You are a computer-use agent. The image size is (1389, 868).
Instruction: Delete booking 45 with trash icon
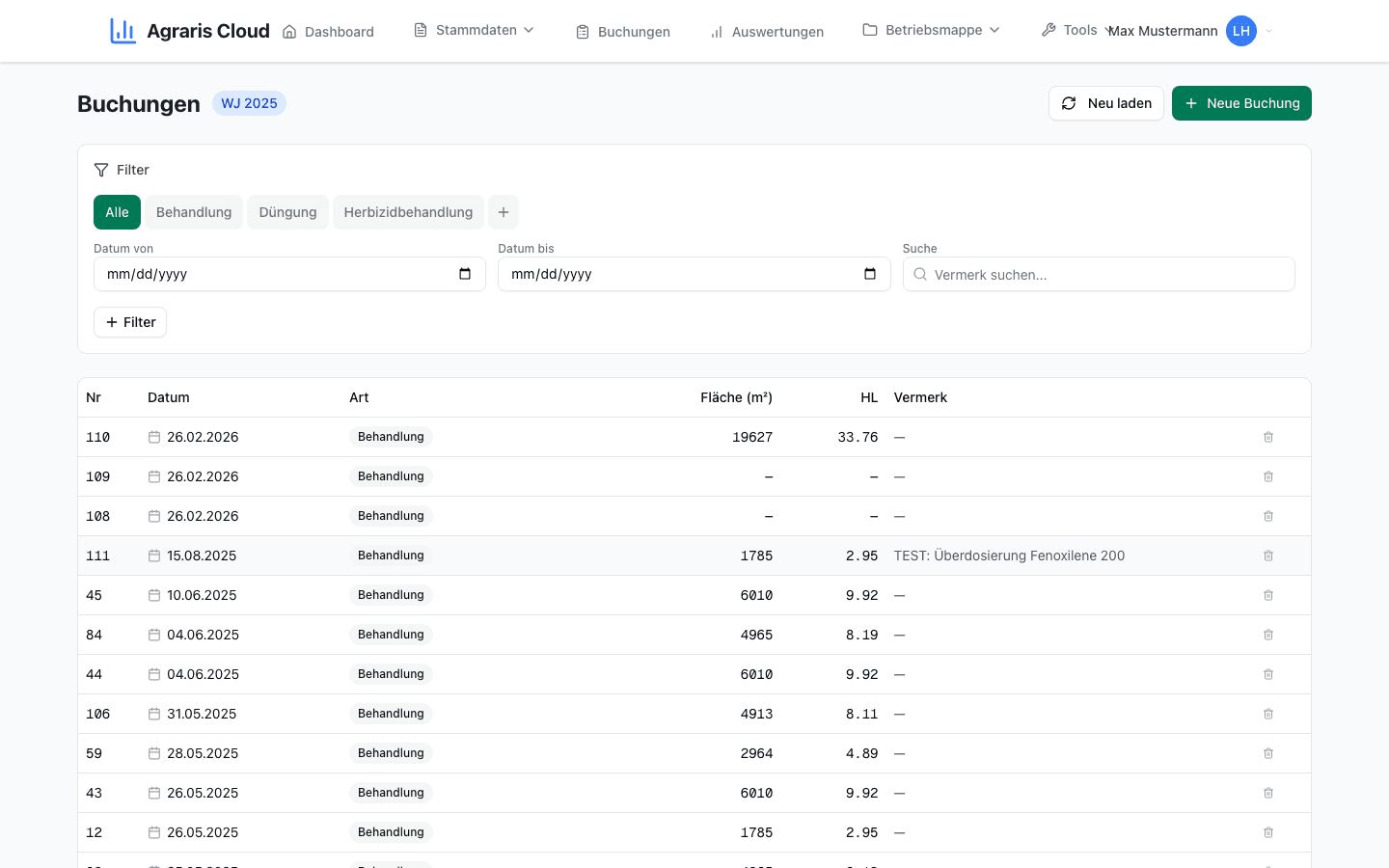coord(1268,595)
